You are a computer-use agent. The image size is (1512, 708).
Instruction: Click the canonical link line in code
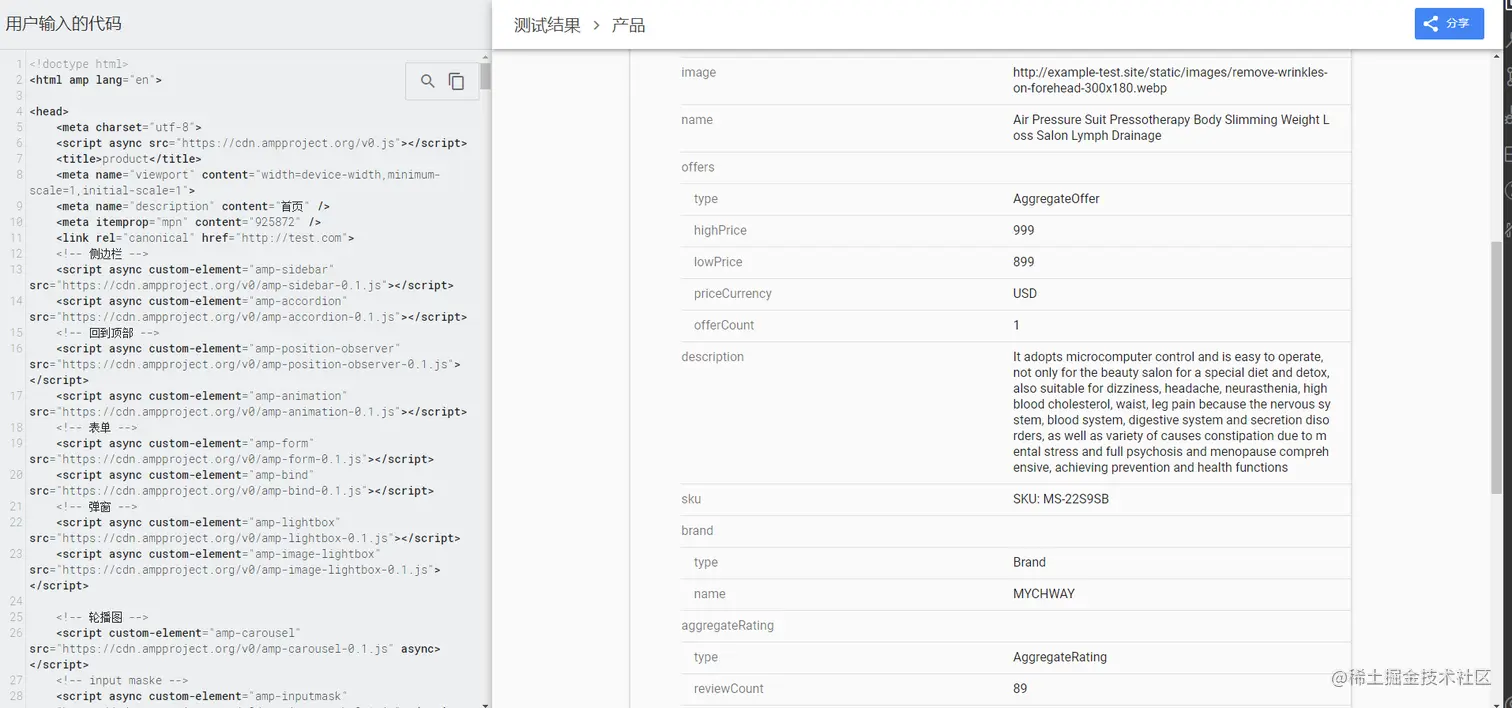pyautogui.click(x=205, y=238)
